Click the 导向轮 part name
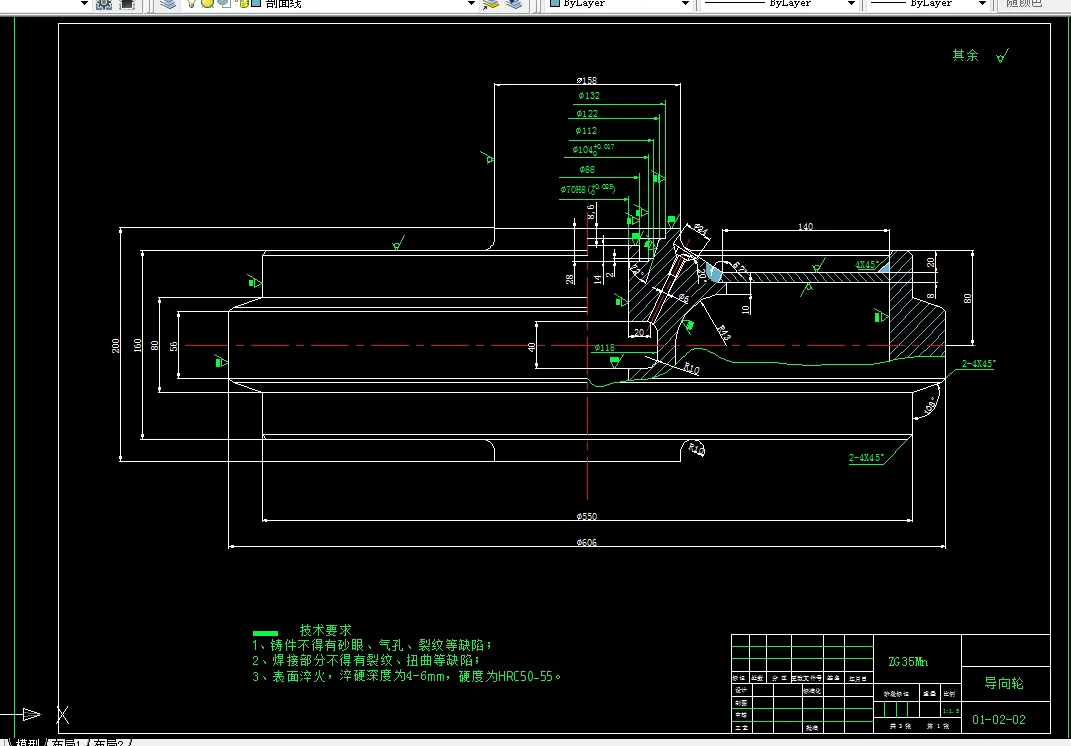The image size is (1071, 746). point(1004,683)
